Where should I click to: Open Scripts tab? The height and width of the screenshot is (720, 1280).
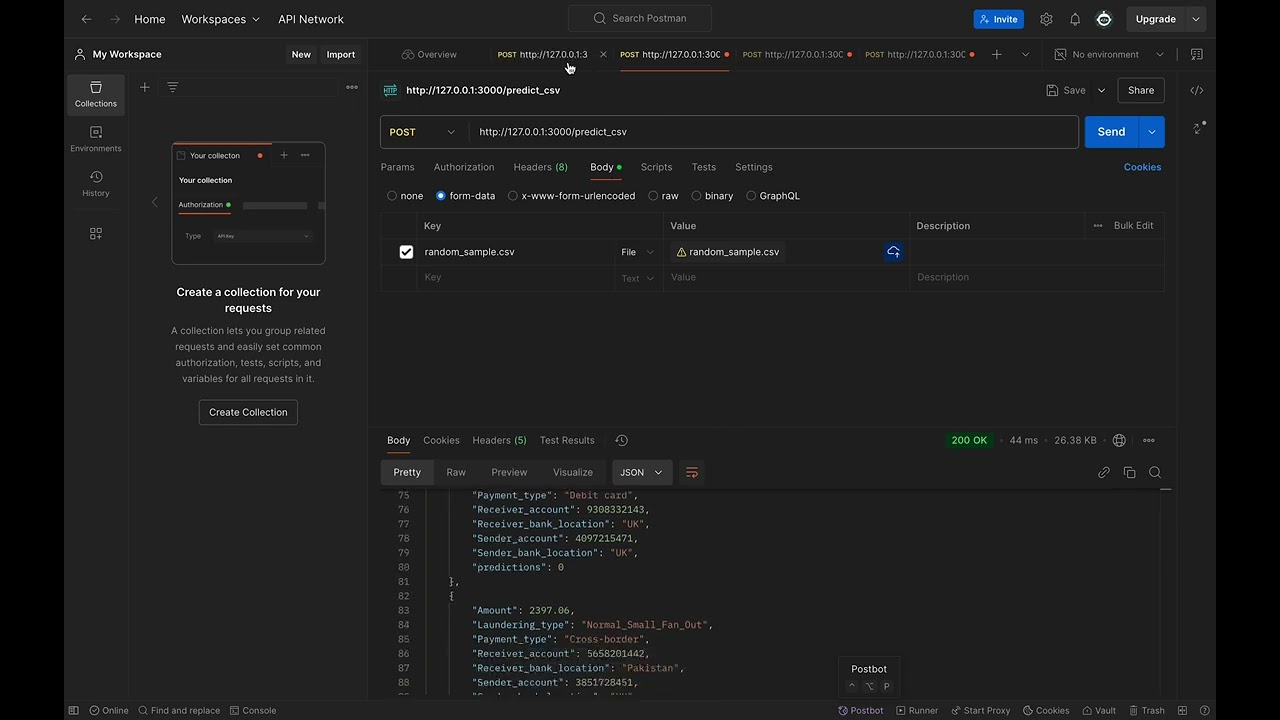tap(656, 167)
